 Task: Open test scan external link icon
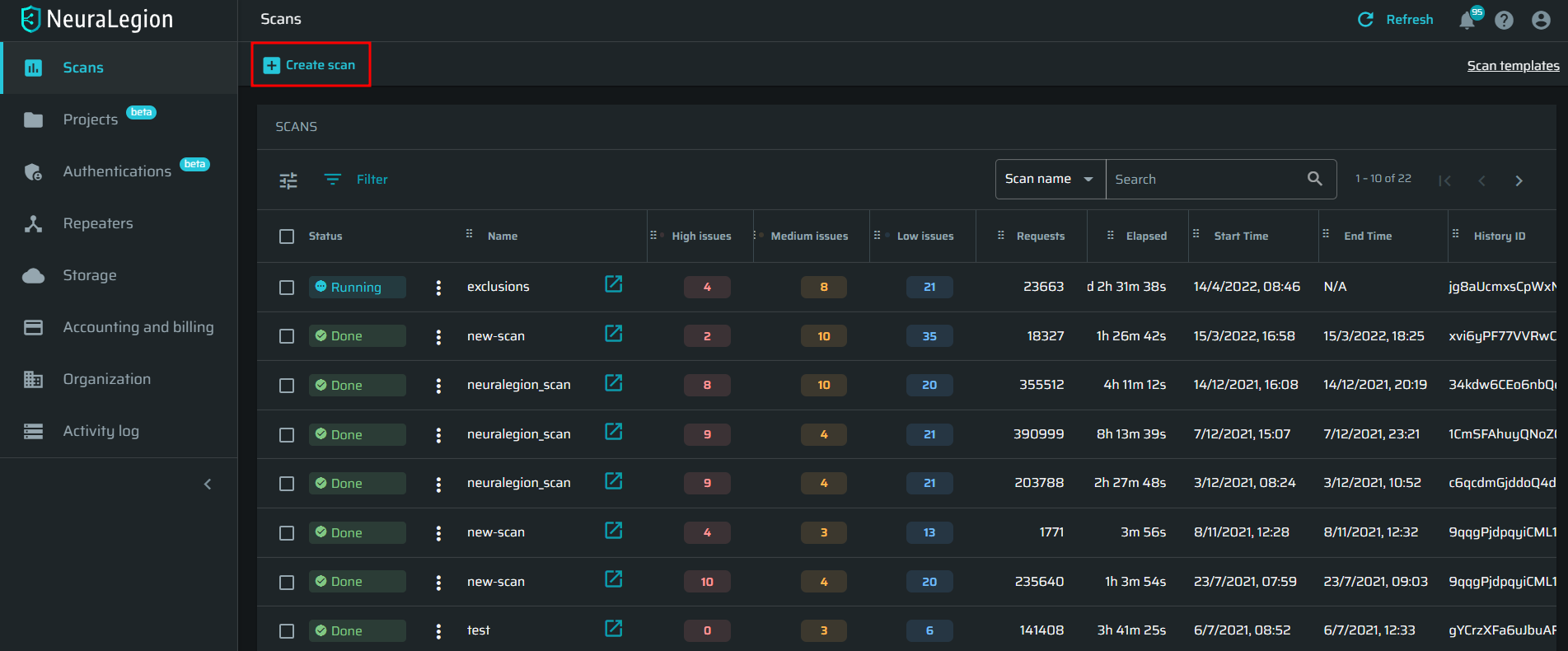pos(613,629)
